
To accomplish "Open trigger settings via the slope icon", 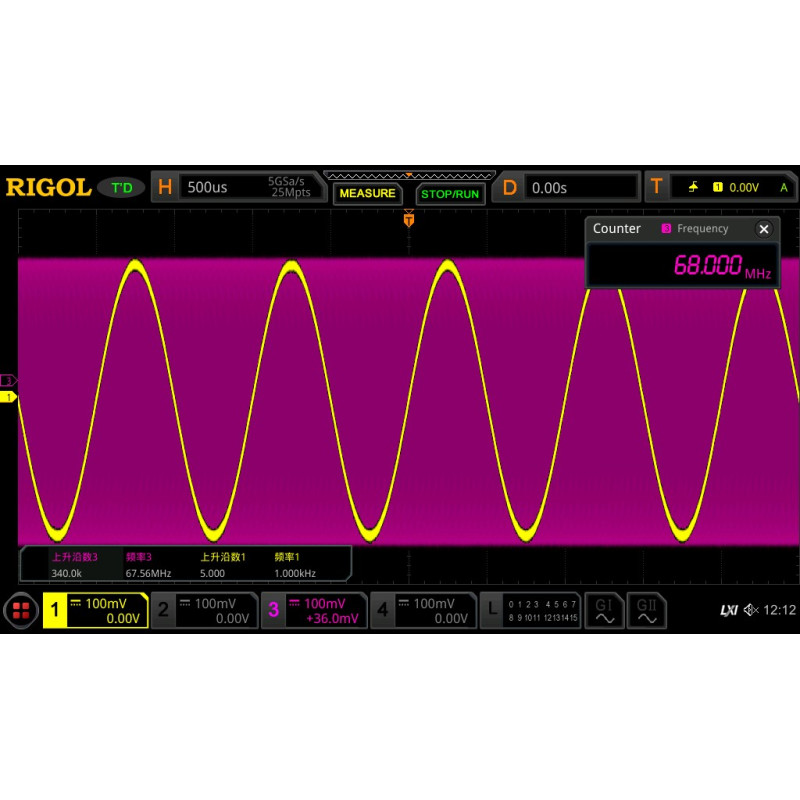I will (692, 186).
